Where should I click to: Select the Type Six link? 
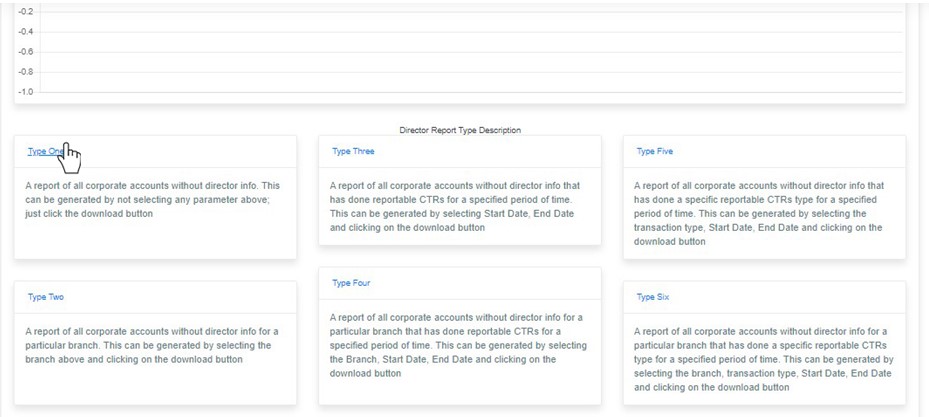(x=654, y=297)
